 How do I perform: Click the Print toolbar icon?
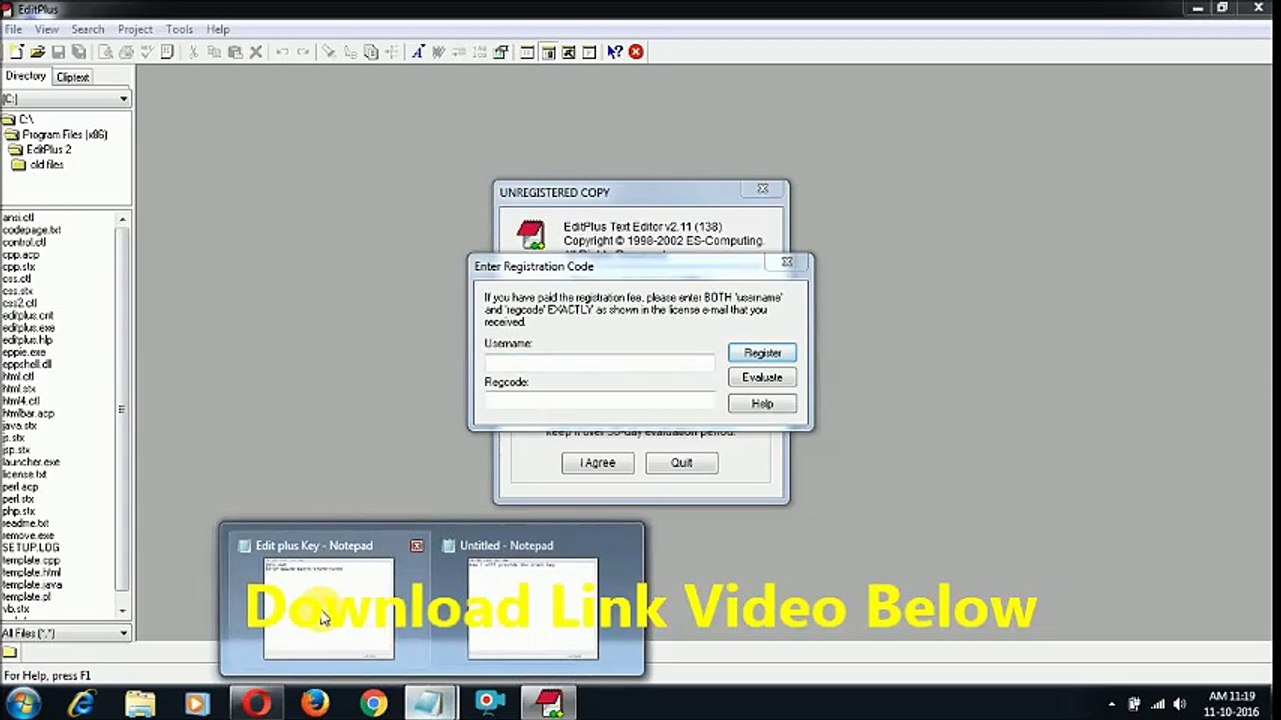point(126,52)
